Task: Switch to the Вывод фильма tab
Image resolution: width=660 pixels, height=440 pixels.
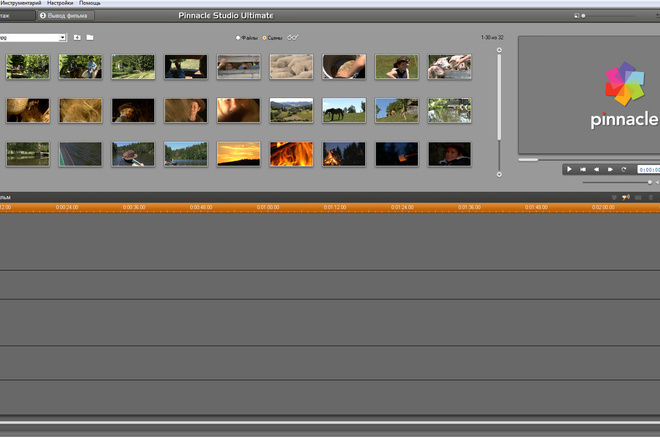Action: point(68,16)
